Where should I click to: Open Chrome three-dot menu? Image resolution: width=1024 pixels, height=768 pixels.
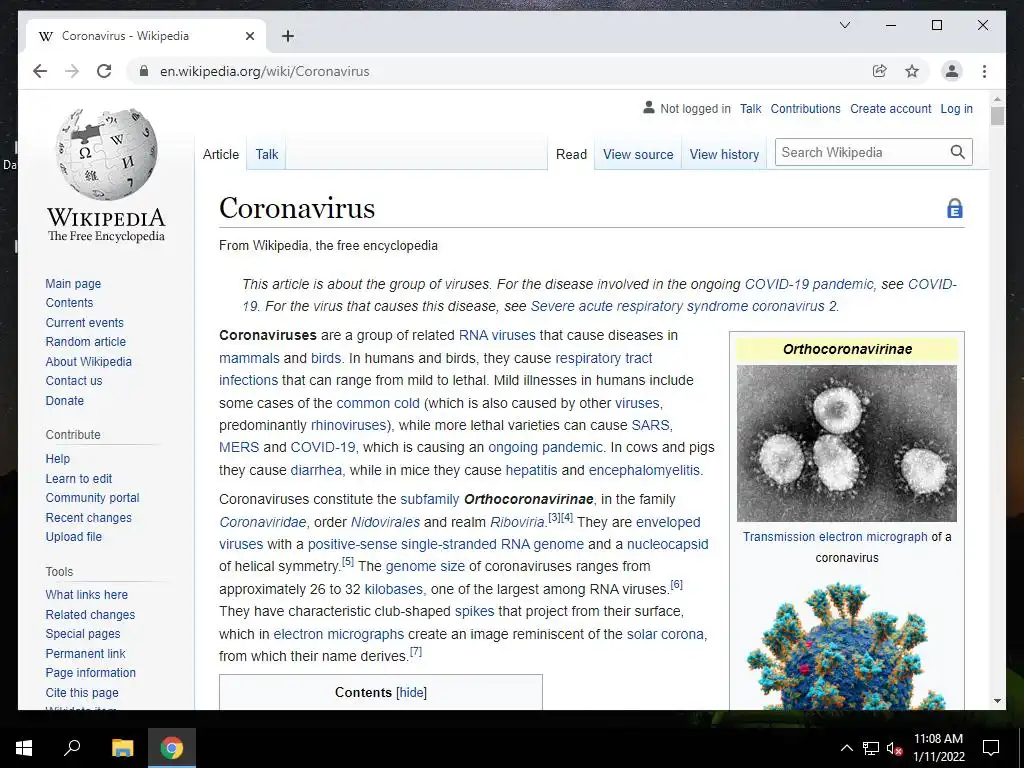[984, 71]
